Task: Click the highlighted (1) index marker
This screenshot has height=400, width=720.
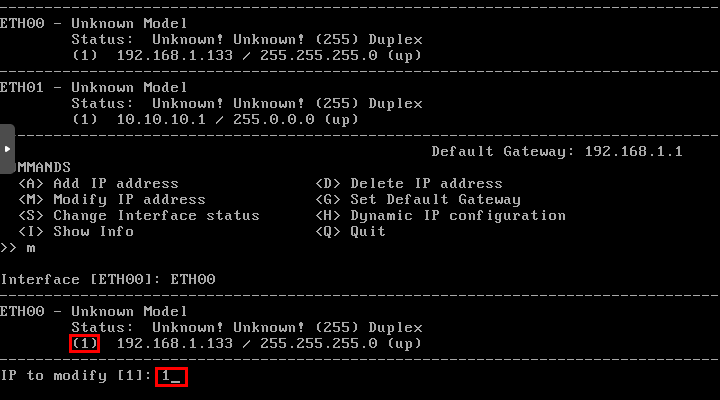Action: pyautogui.click(x=84, y=344)
